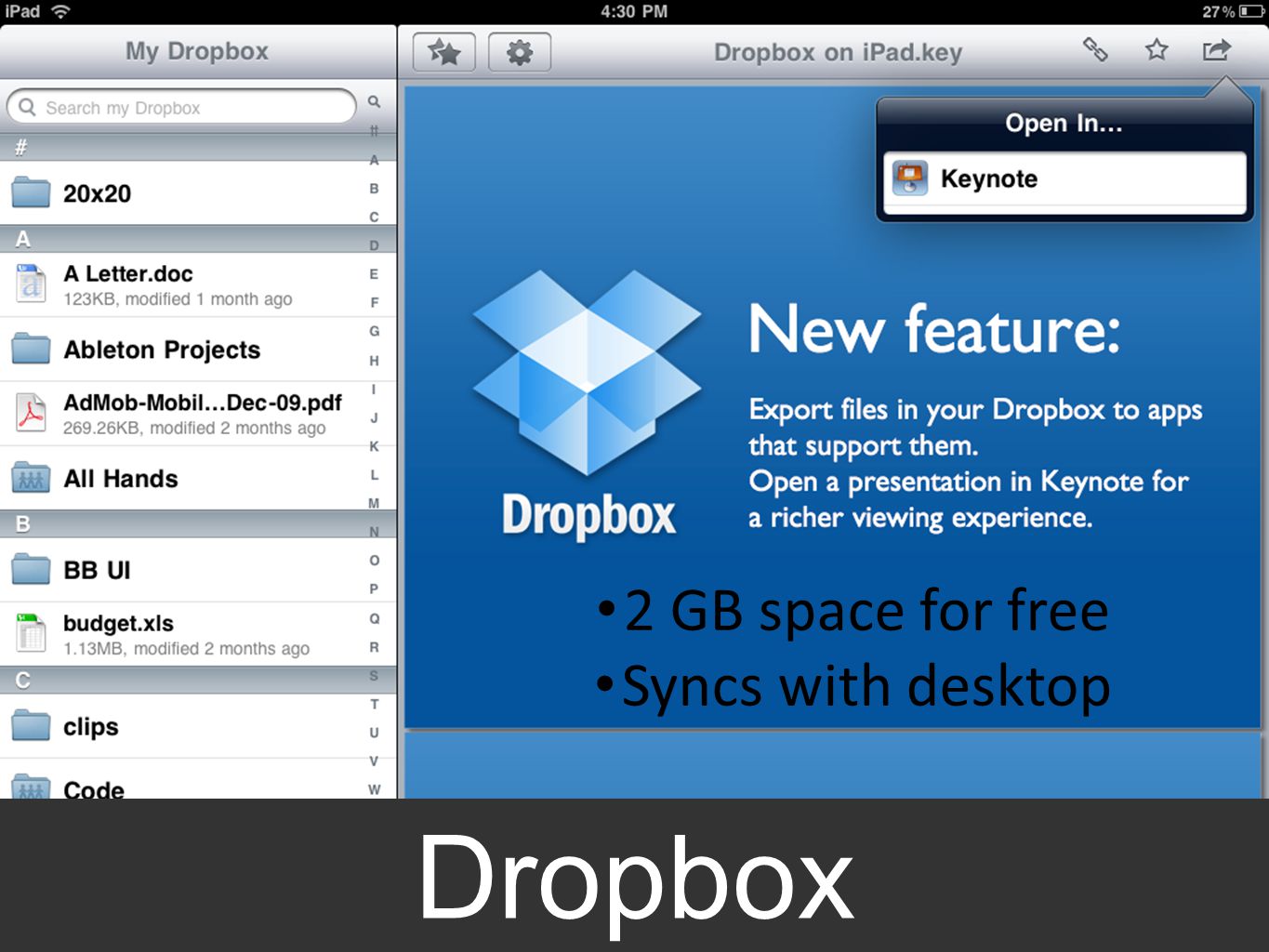Open the All Hands shared folder icon
Image resolution: width=1269 pixels, height=952 pixels.
tap(31, 477)
